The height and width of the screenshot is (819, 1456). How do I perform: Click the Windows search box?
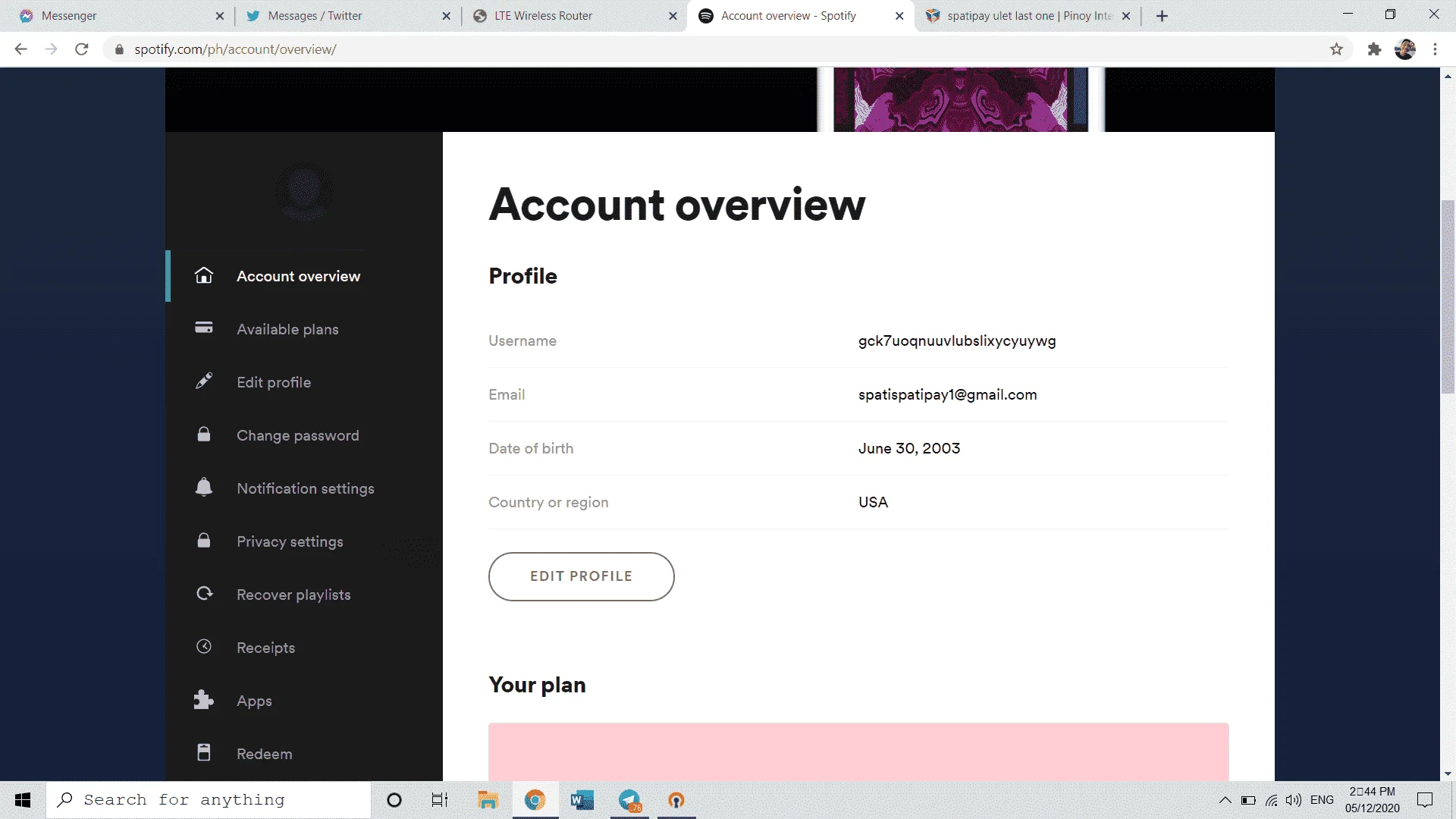click(x=209, y=800)
